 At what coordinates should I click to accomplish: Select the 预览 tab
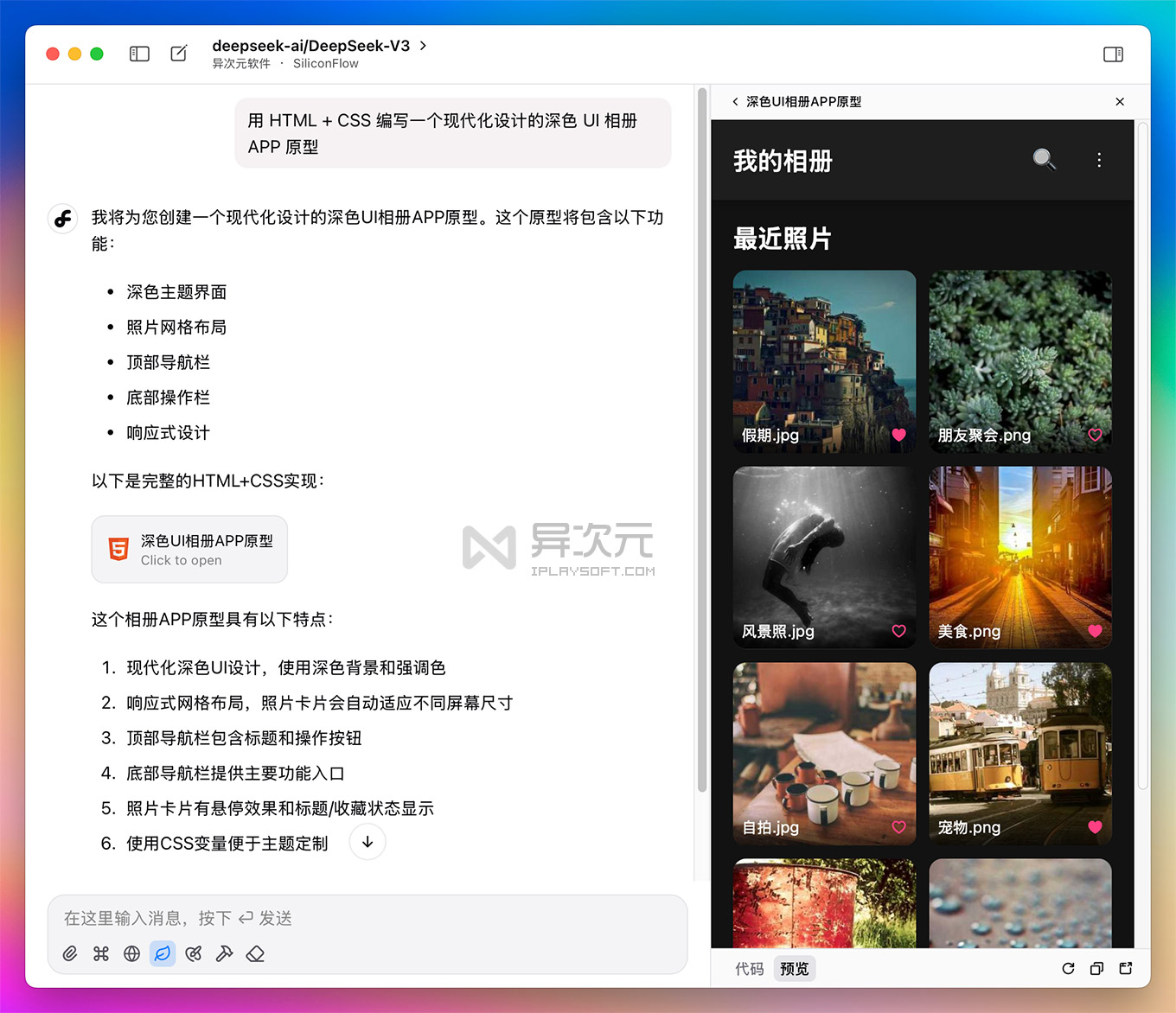pos(793,969)
